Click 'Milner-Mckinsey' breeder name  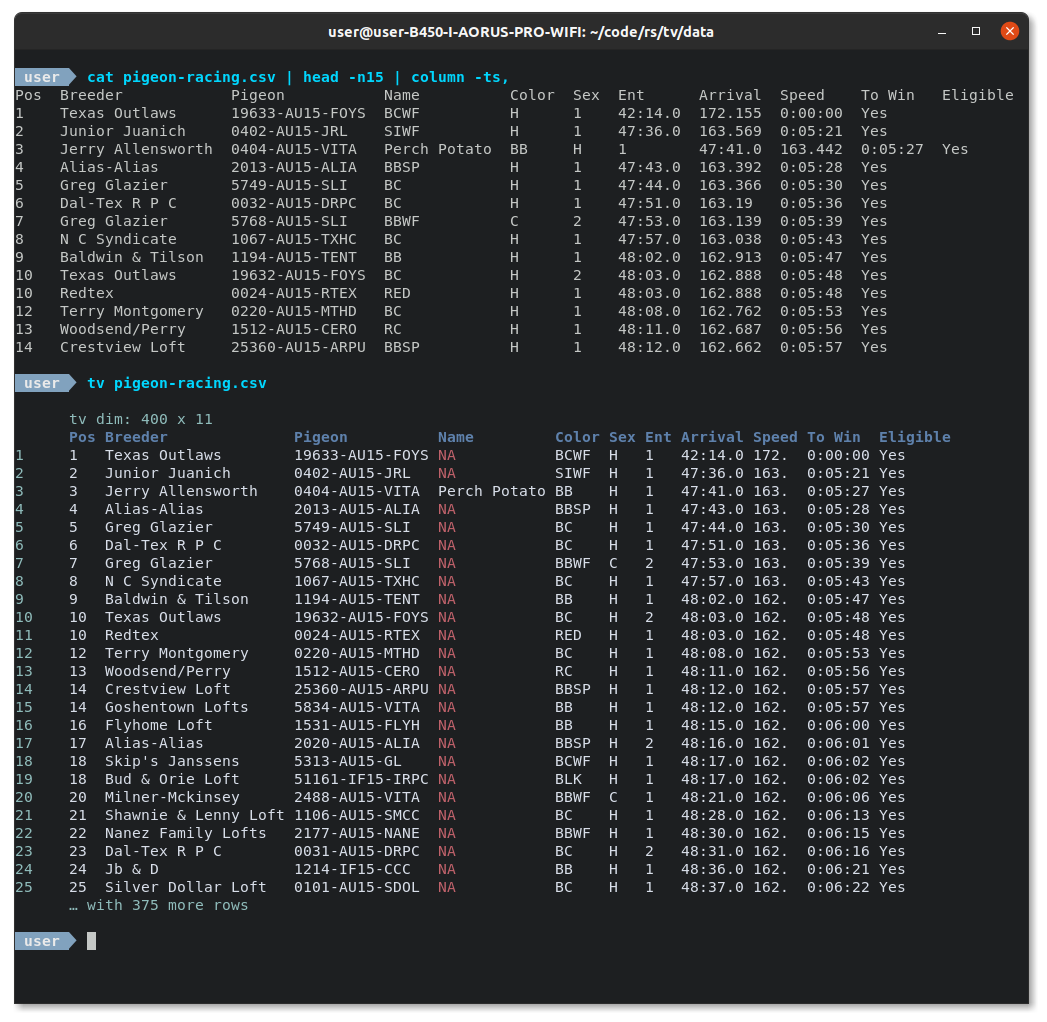[x=172, y=798]
